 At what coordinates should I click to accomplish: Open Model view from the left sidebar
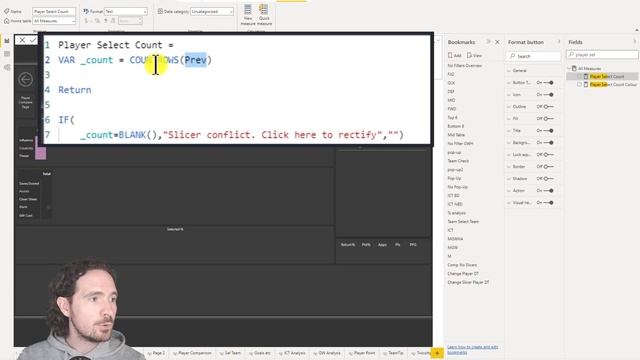(7, 67)
